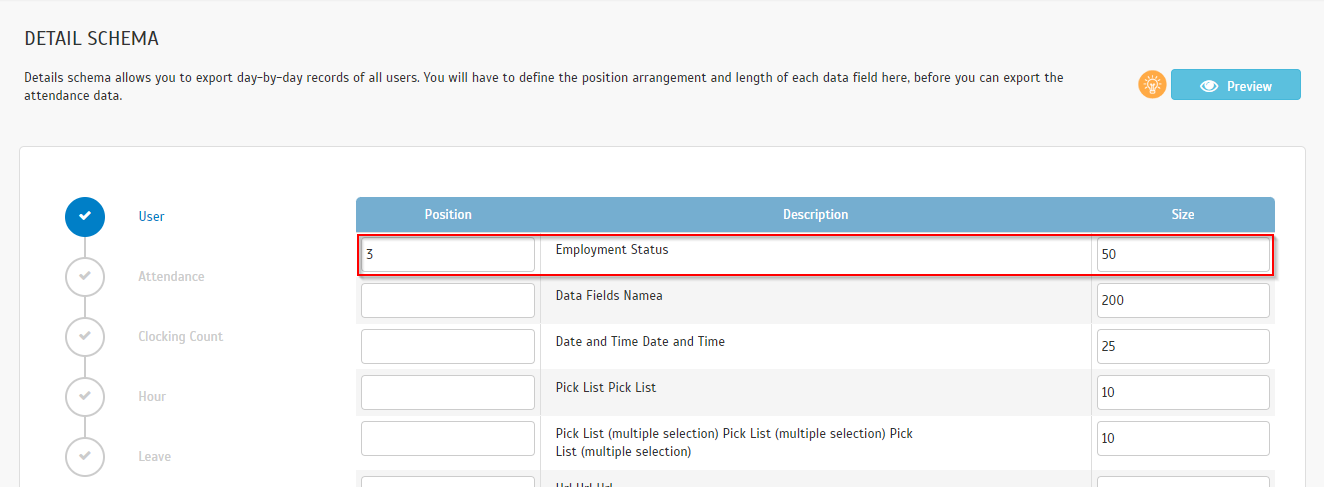Click Position field for Date and Time
This screenshot has width=1324, height=487.
coord(447,346)
